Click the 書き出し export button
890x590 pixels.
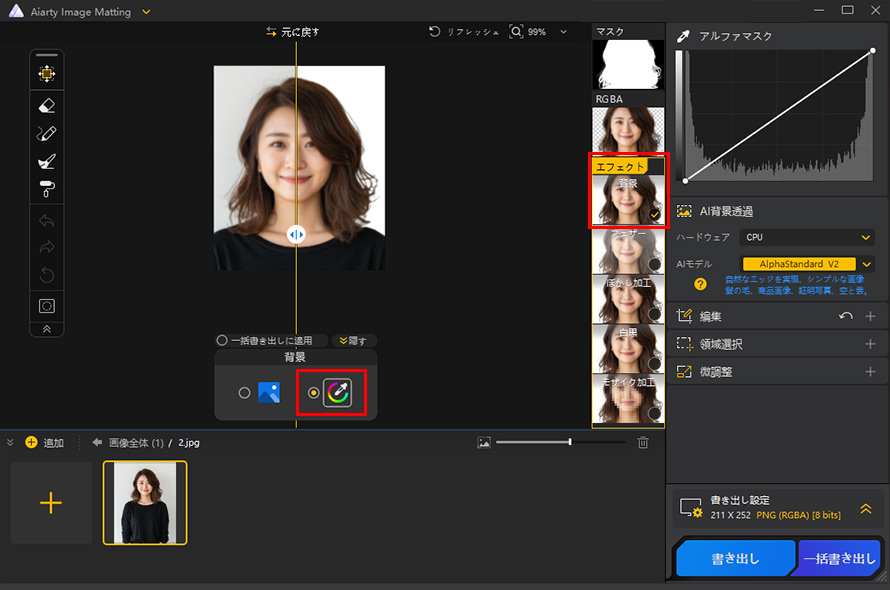coord(736,557)
